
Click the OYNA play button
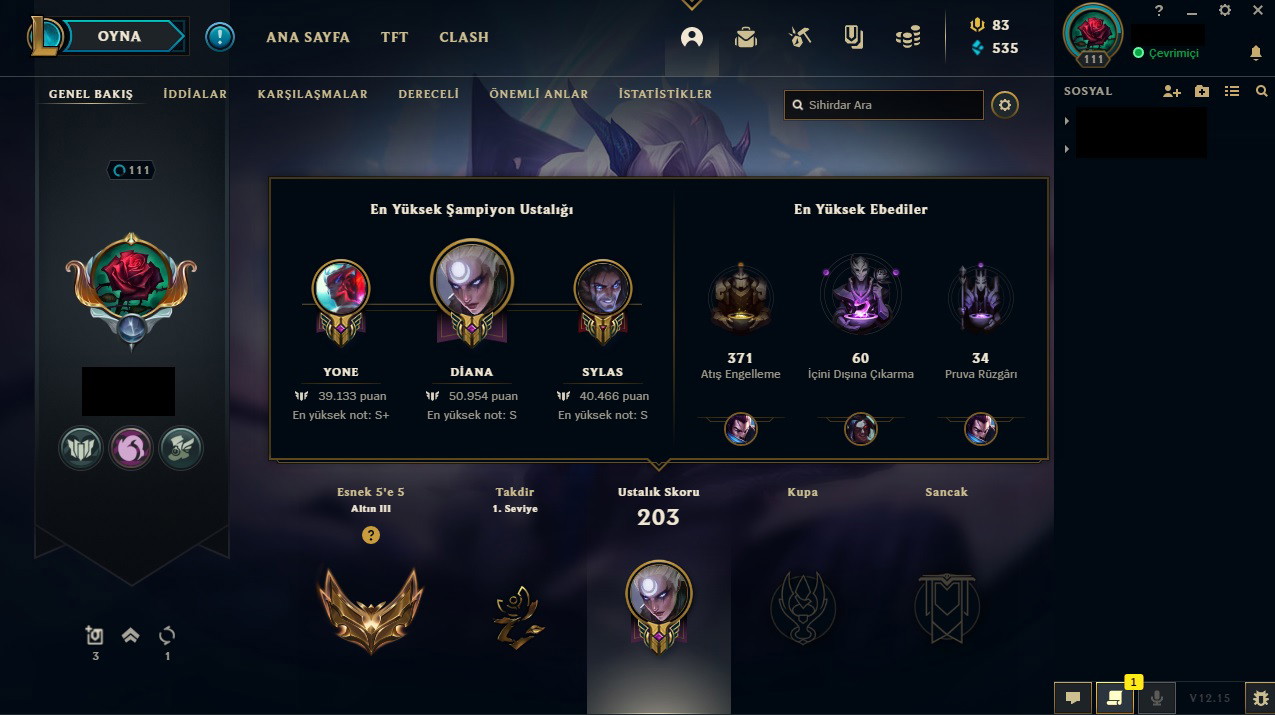(119, 36)
